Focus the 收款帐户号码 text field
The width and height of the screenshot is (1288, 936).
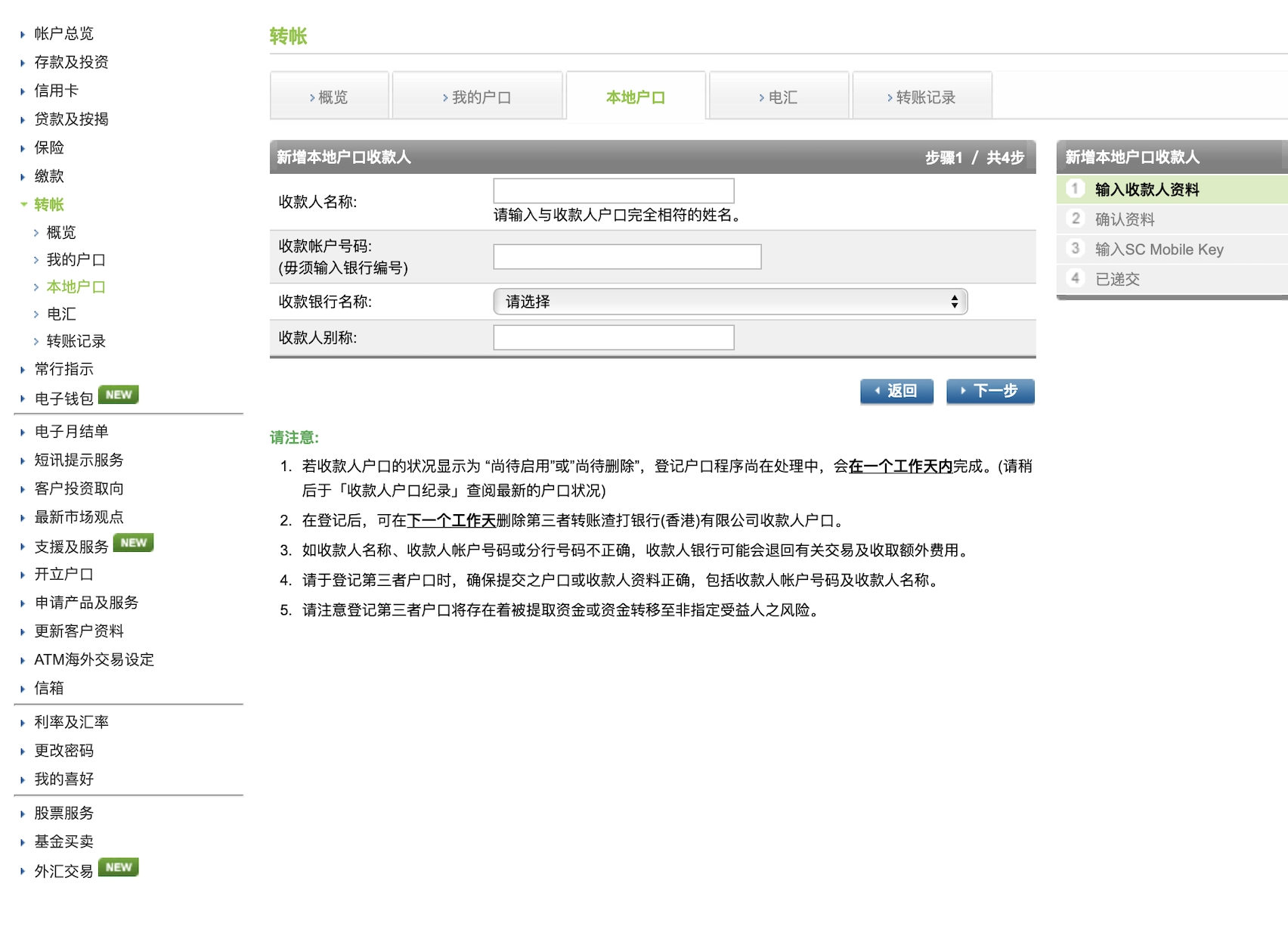tap(627, 257)
